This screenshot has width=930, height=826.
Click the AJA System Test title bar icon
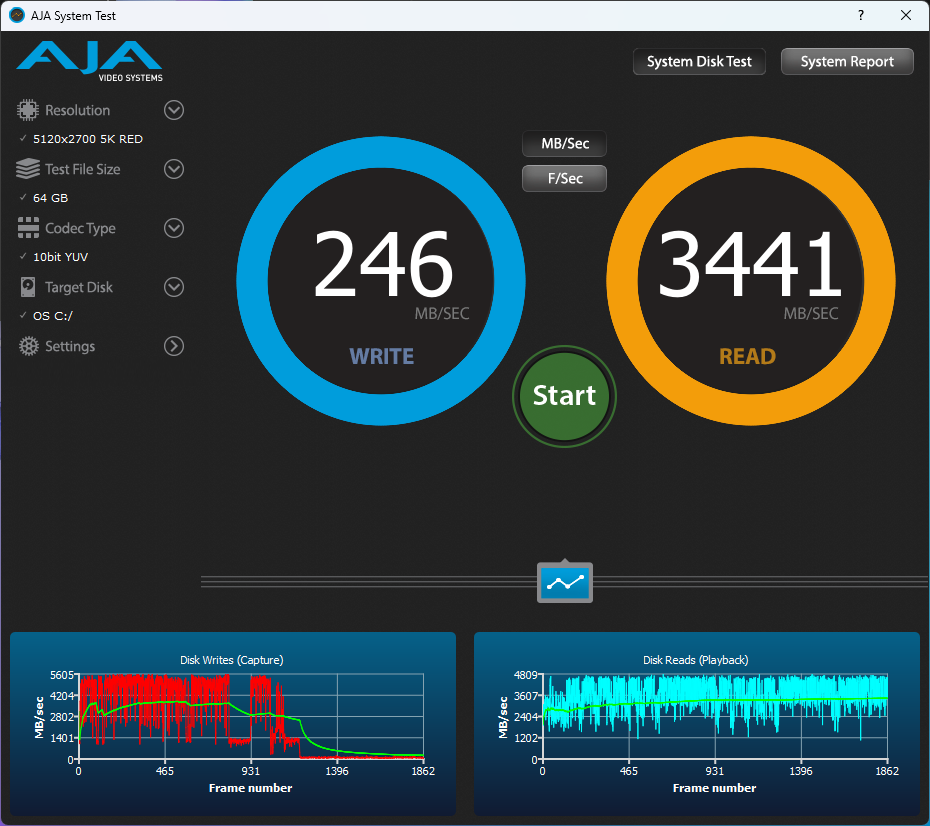tap(16, 16)
